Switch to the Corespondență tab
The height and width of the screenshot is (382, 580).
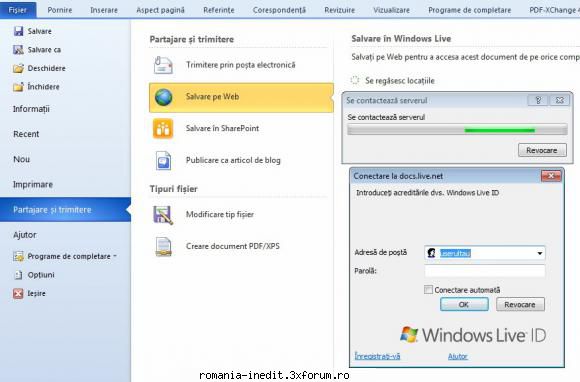click(279, 10)
